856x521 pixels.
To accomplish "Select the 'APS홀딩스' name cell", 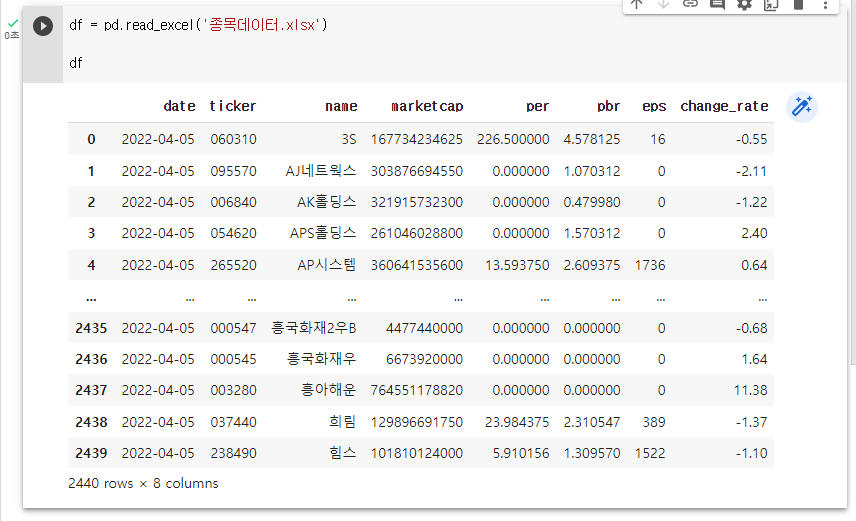I will coord(323,233).
